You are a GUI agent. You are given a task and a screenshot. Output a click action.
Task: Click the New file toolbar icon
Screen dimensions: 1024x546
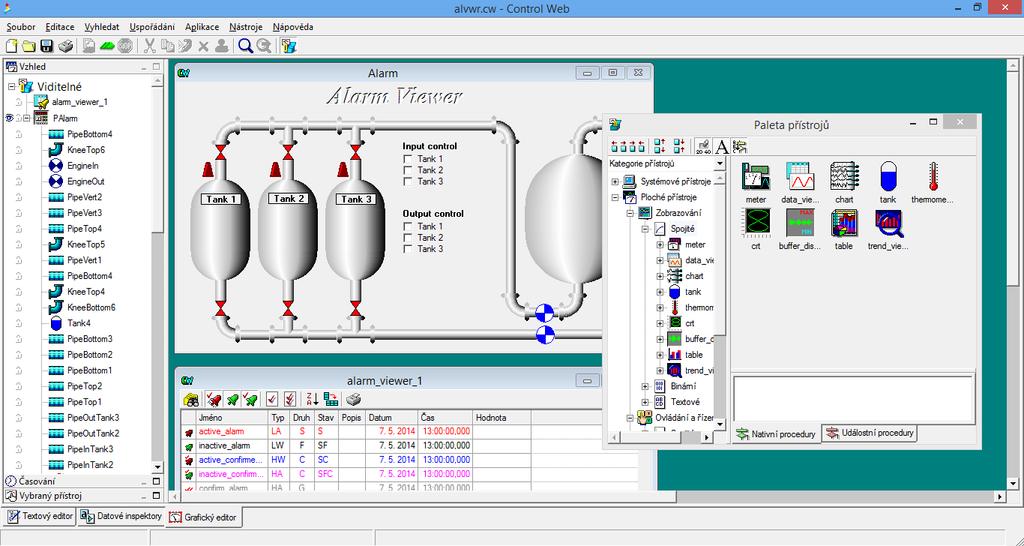coord(11,46)
